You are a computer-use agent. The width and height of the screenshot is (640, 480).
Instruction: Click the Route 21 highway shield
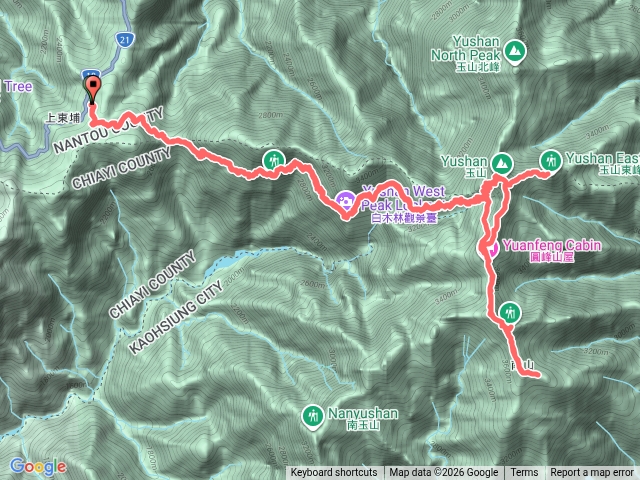coord(124,40)
